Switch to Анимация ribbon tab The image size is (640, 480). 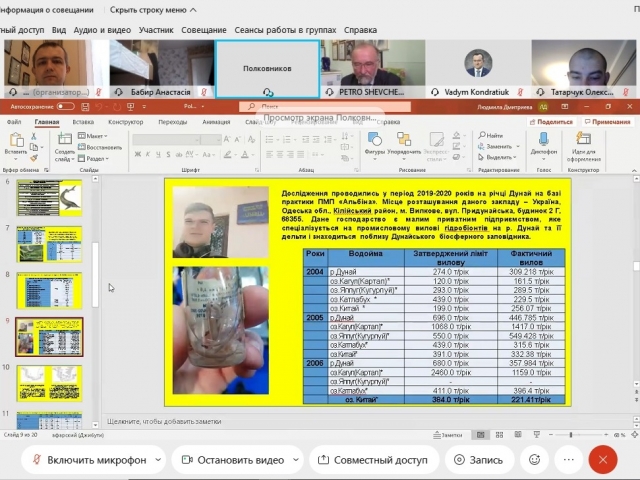point(216,122)
